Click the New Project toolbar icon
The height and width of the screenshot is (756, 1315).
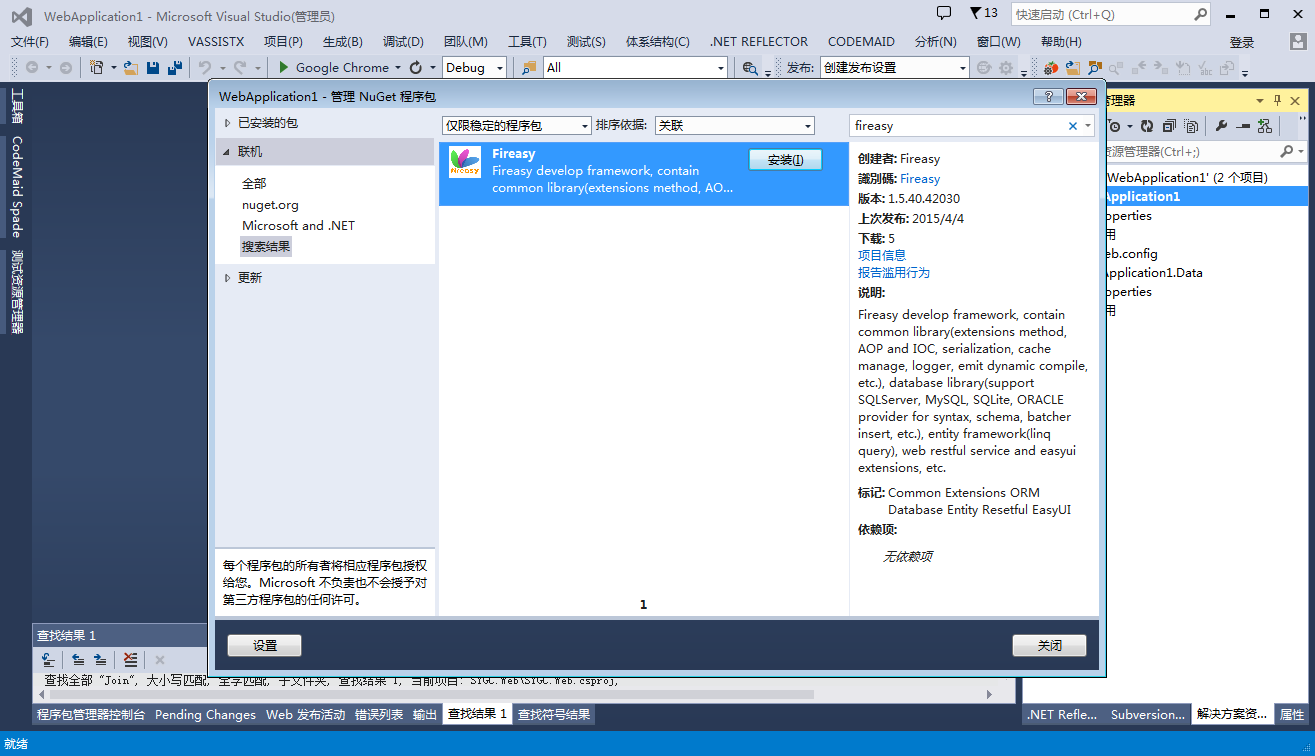click(97, 67)
